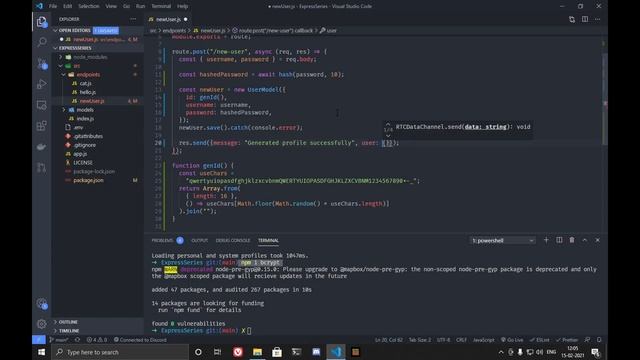Open the Manage settings gear

42,324
